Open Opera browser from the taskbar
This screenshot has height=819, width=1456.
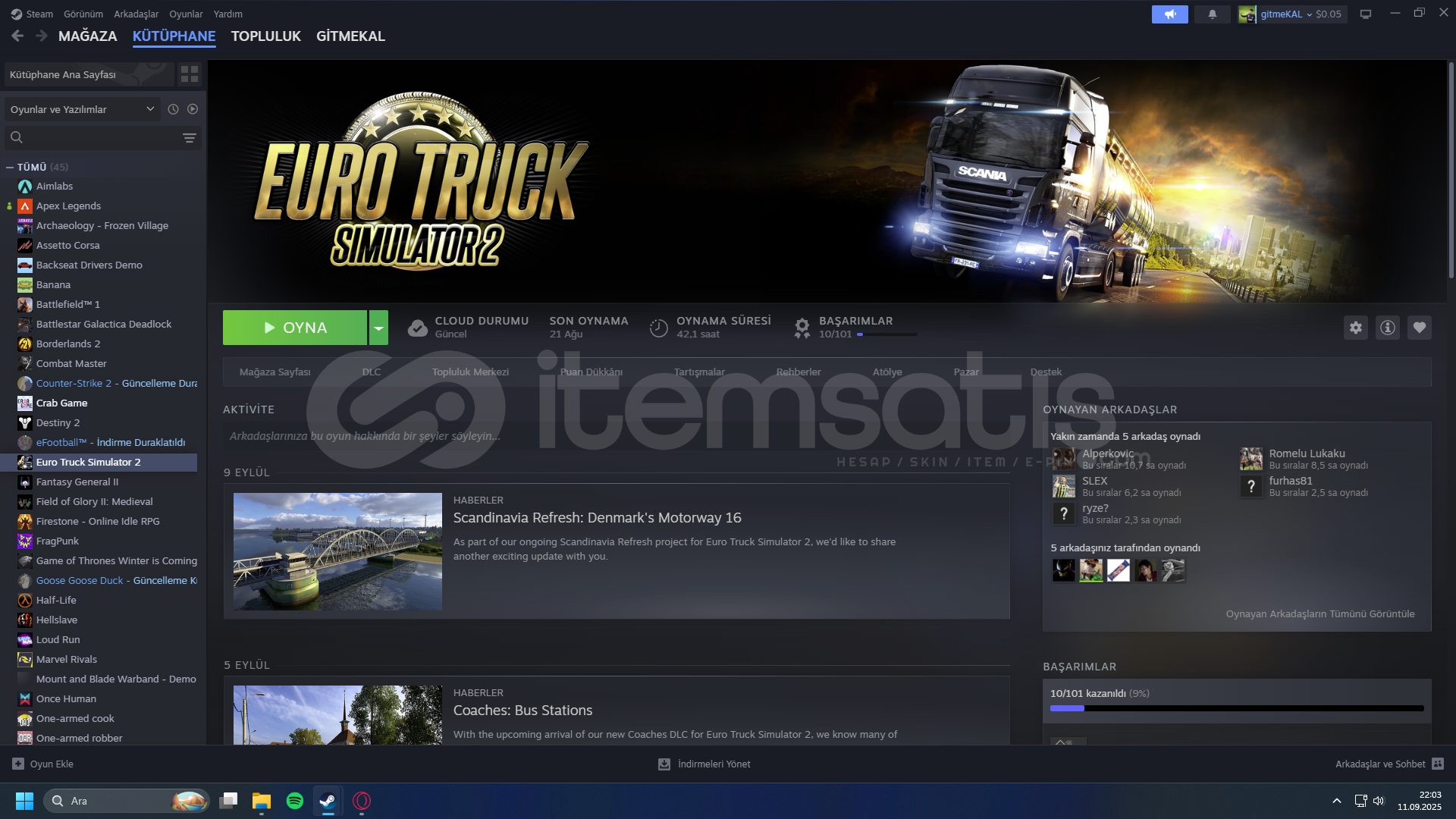click(362, 801)
